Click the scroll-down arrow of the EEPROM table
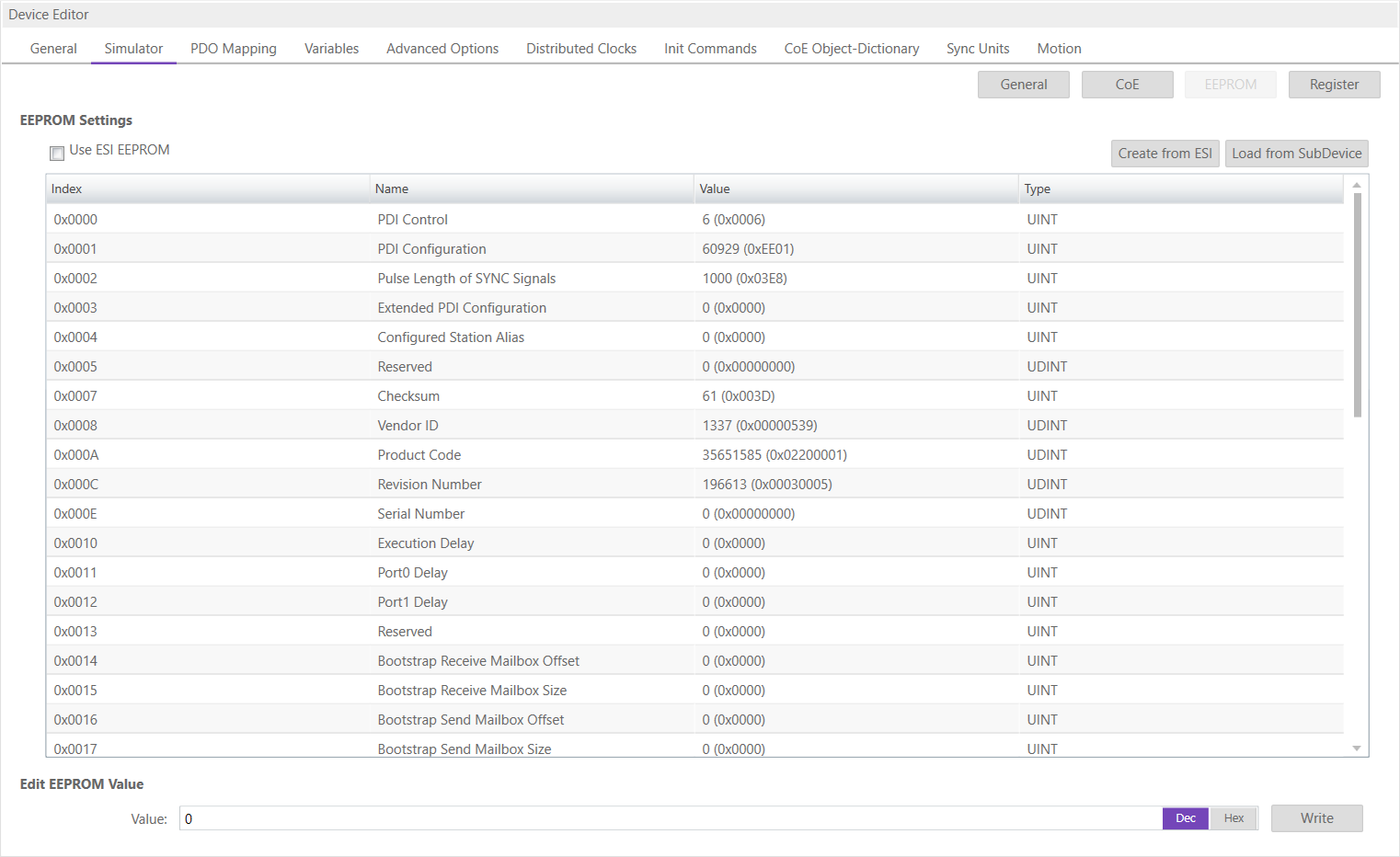Screen dimensions: 1400x857 point(1356,748)
